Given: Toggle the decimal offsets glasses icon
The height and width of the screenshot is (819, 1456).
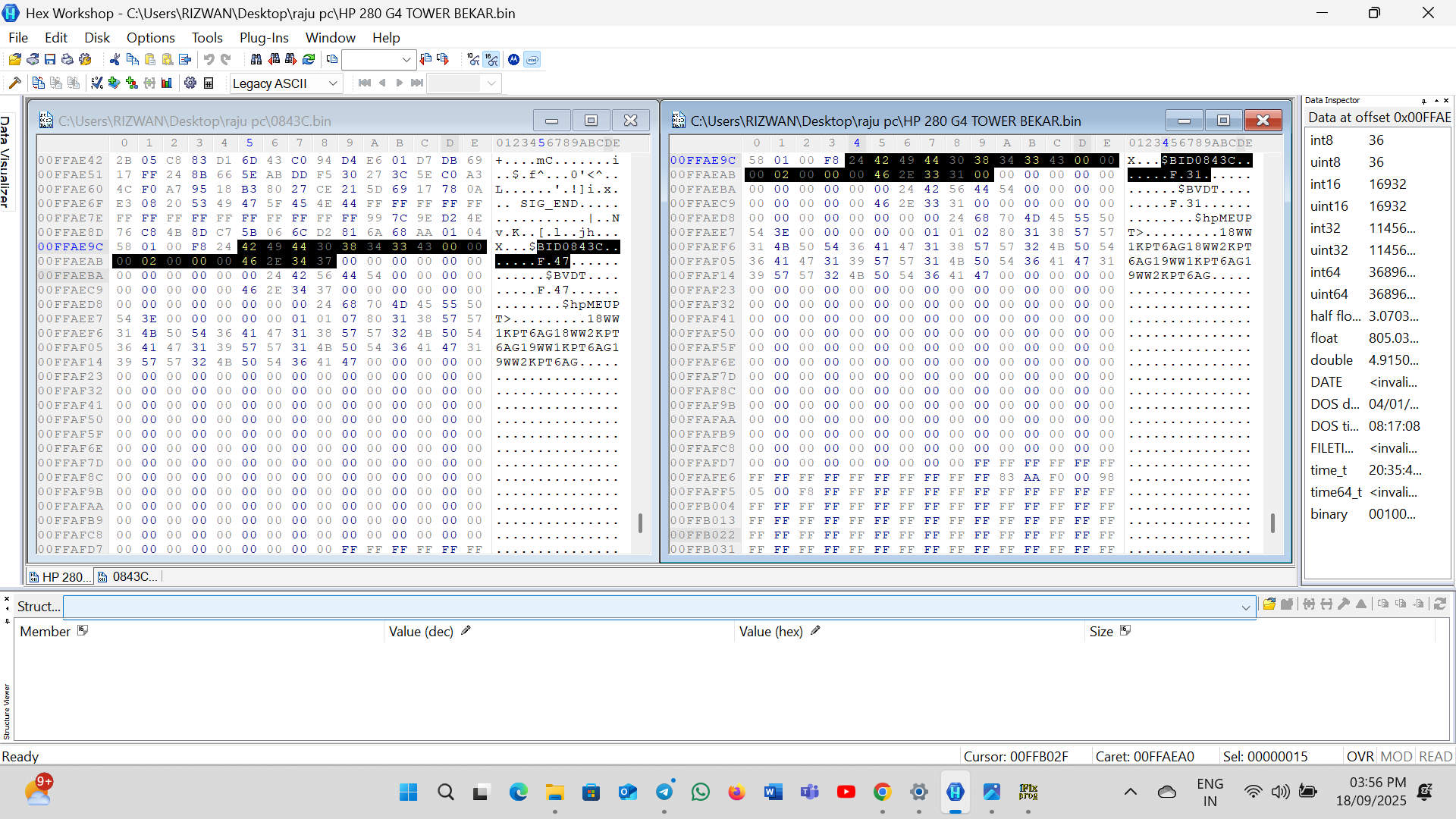Looking at the screenshot, I should tap(473, 59).
